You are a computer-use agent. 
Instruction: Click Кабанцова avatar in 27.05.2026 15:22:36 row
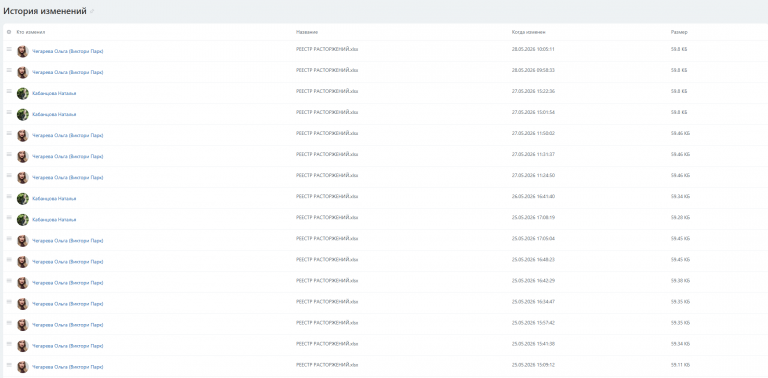click(x=23, y=94)
